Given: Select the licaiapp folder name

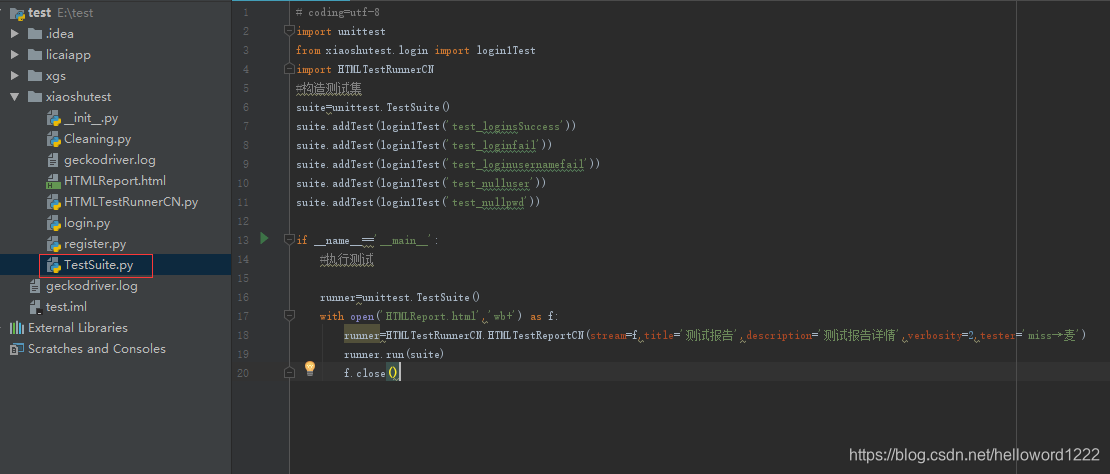Looking at the screenshot, I should click(68, 54).
